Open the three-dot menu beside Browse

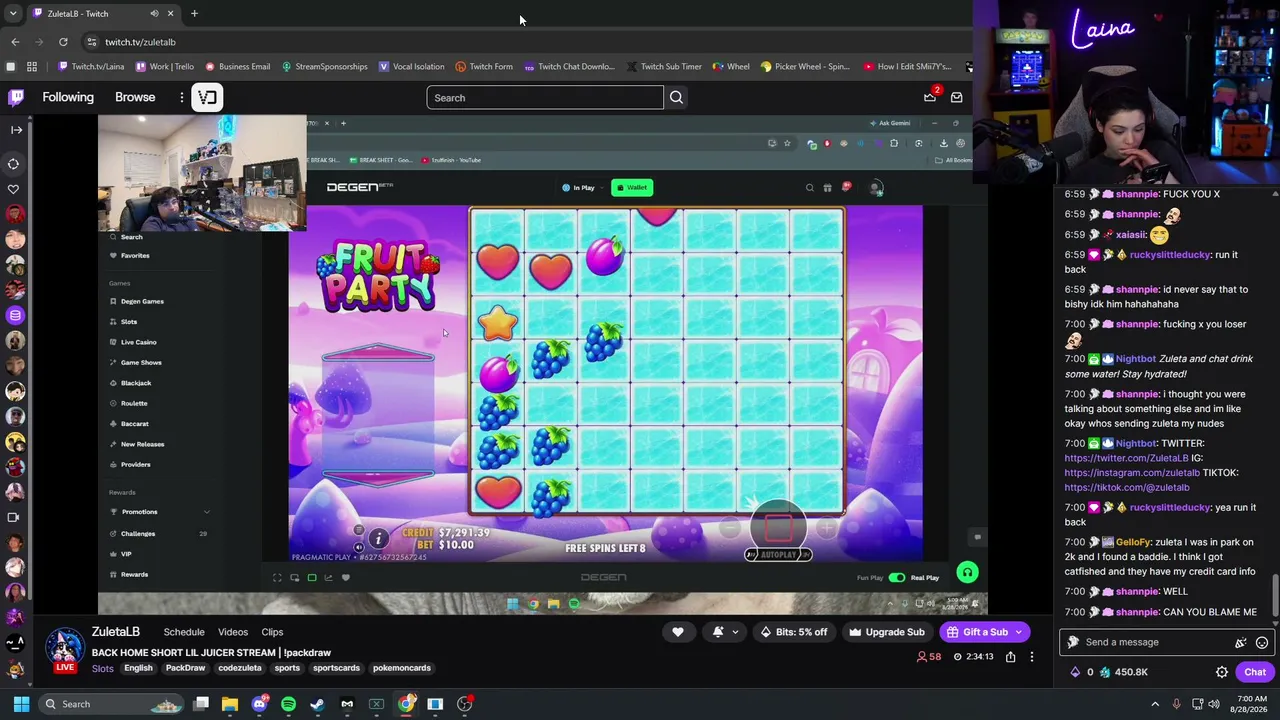pyautogui.click(x=181, y=97)
